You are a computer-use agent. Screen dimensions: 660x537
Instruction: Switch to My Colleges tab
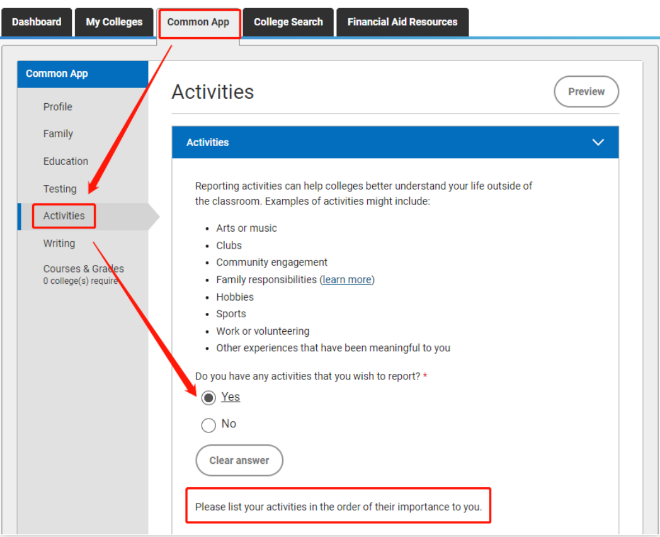114,22
